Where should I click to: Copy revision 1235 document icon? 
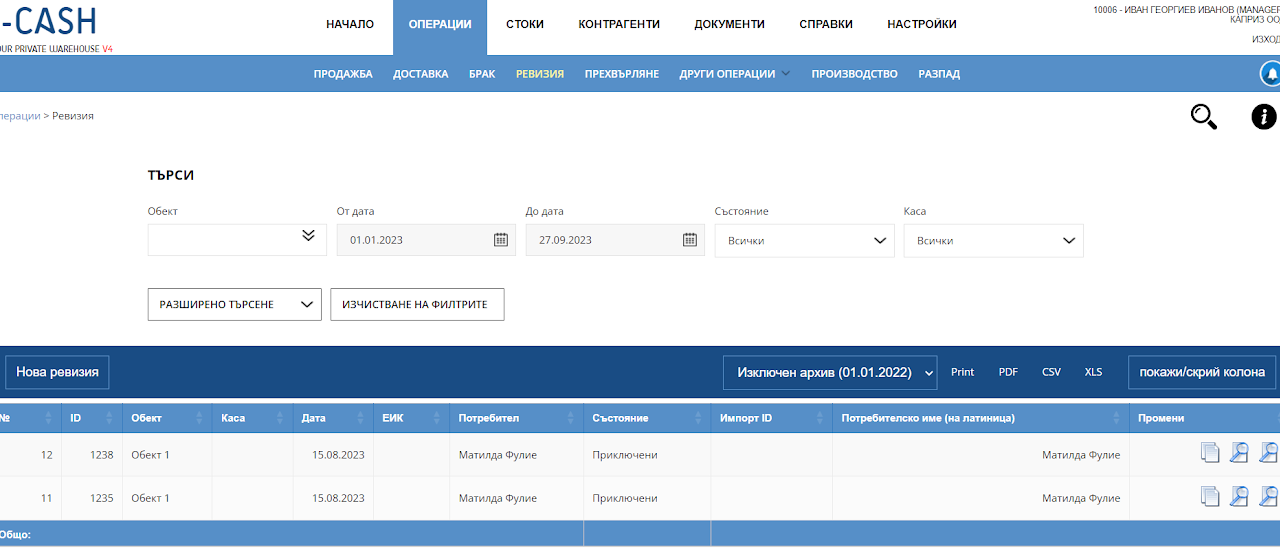point(1210,496)
